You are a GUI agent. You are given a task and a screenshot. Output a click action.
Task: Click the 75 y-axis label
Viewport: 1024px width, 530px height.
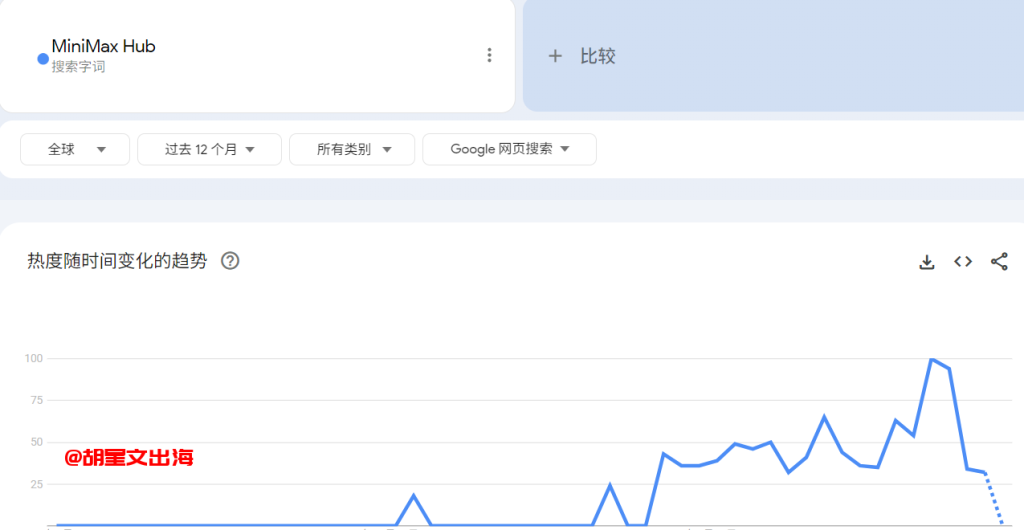[37, 401]
